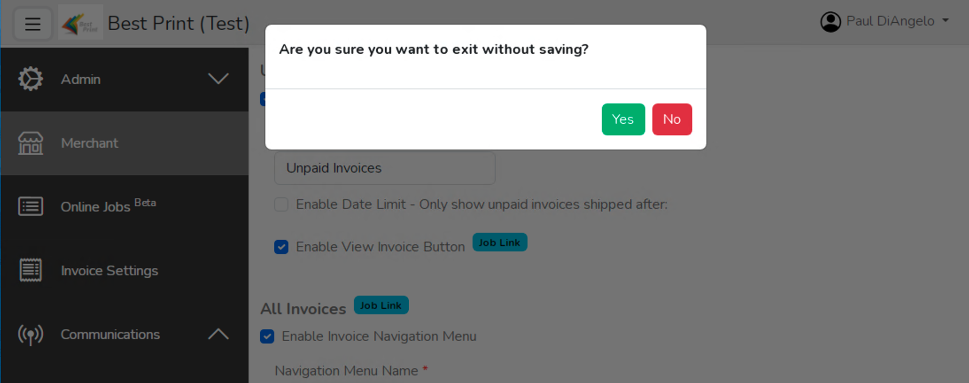Confirm exit with the Yes button

623,119
